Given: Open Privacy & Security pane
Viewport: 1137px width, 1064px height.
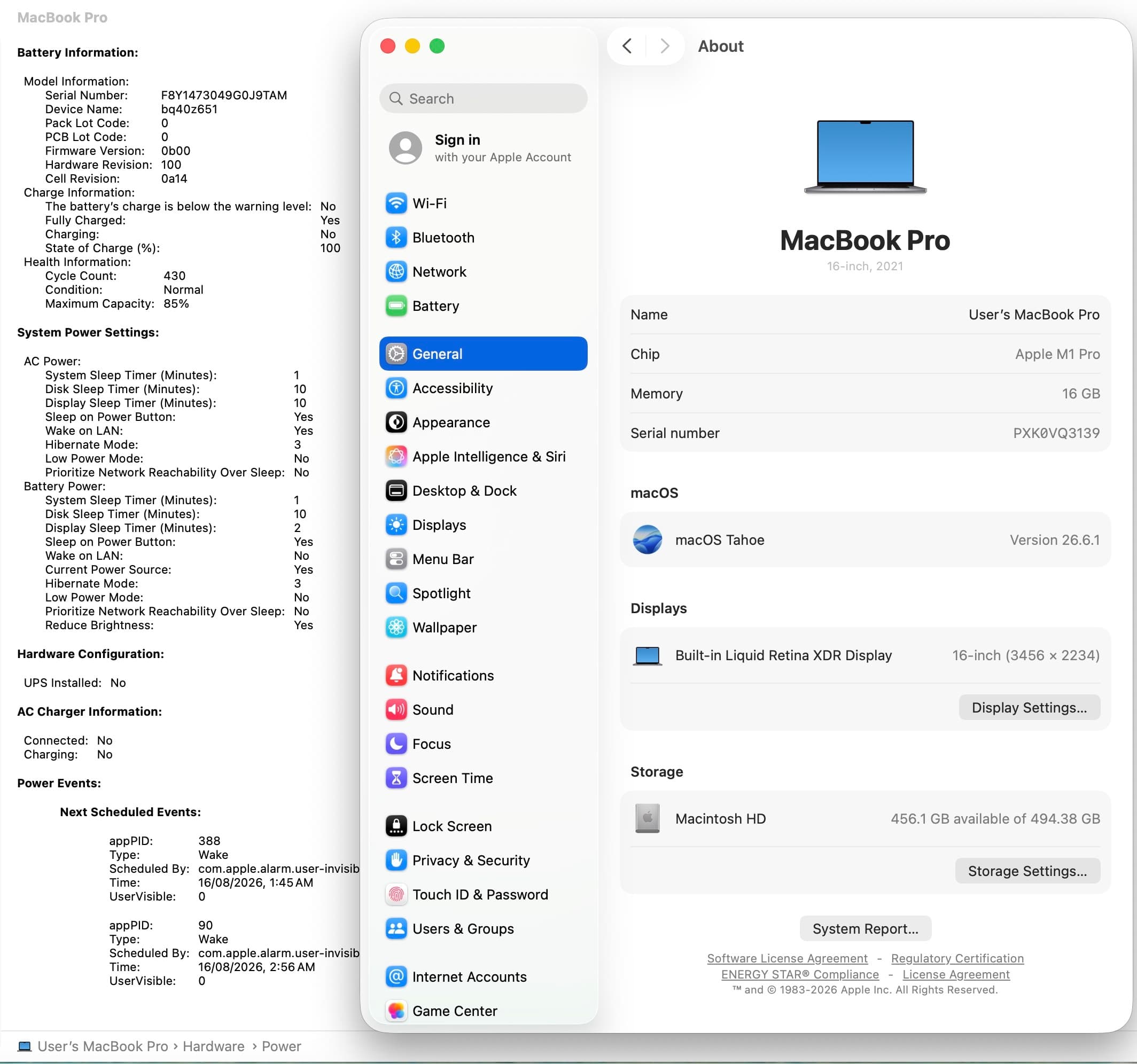Looking at the screenshot, I should pyautogui.click(x=482, y=860).
